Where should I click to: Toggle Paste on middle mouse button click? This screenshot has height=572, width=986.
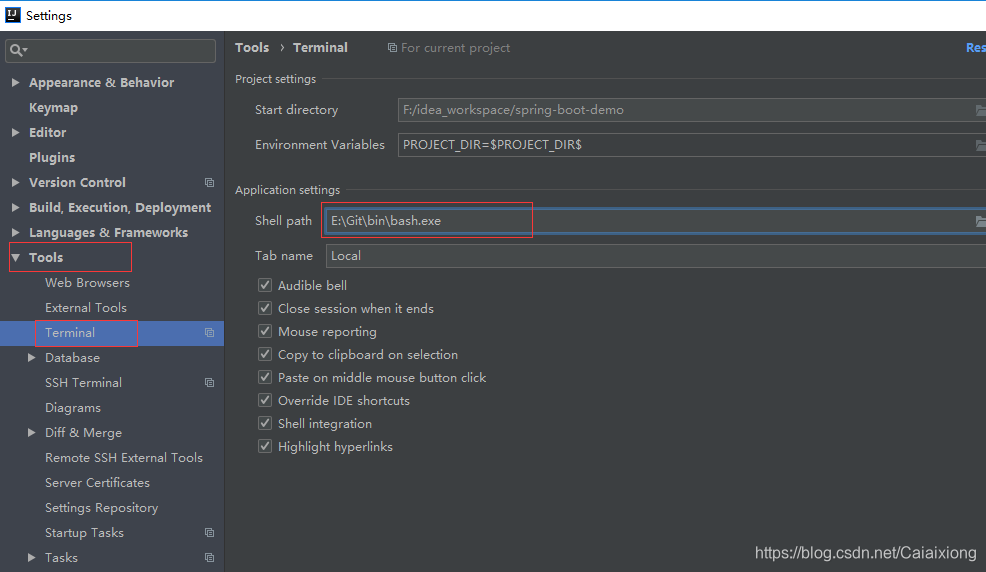[265, 377]
